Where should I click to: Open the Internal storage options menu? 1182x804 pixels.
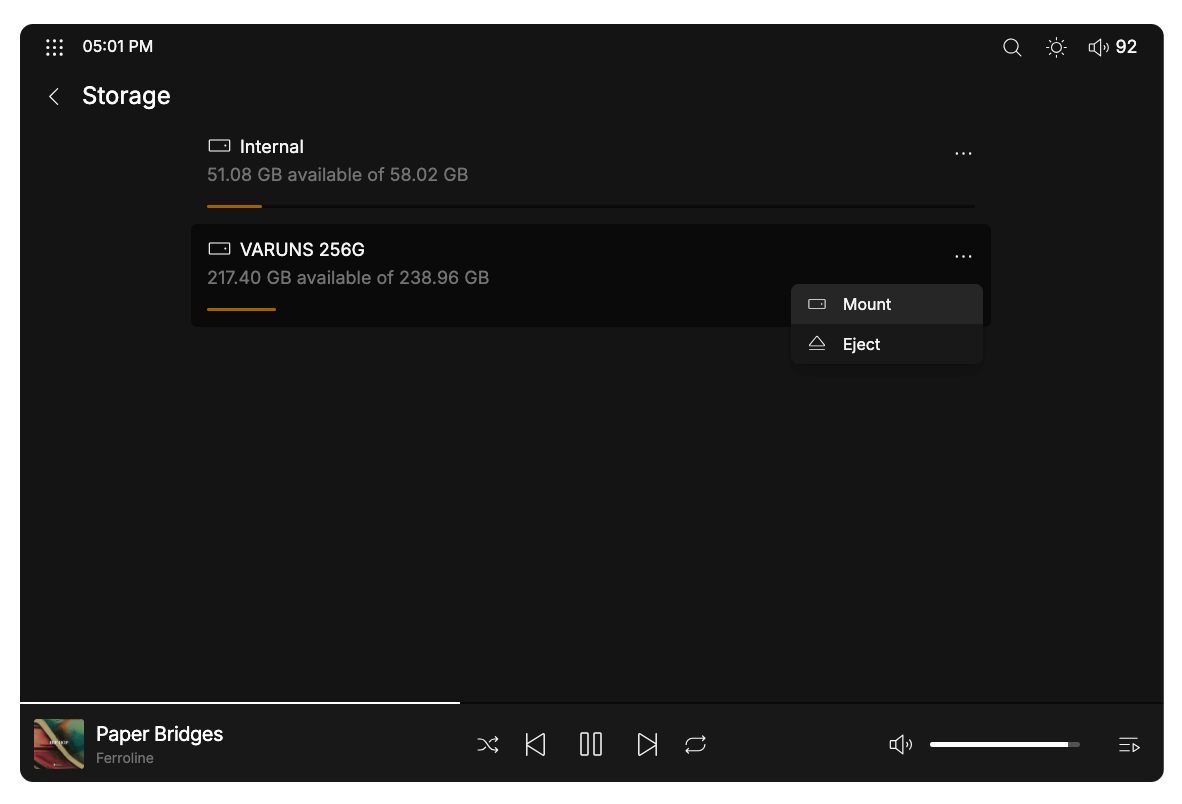tap(963, 154)
